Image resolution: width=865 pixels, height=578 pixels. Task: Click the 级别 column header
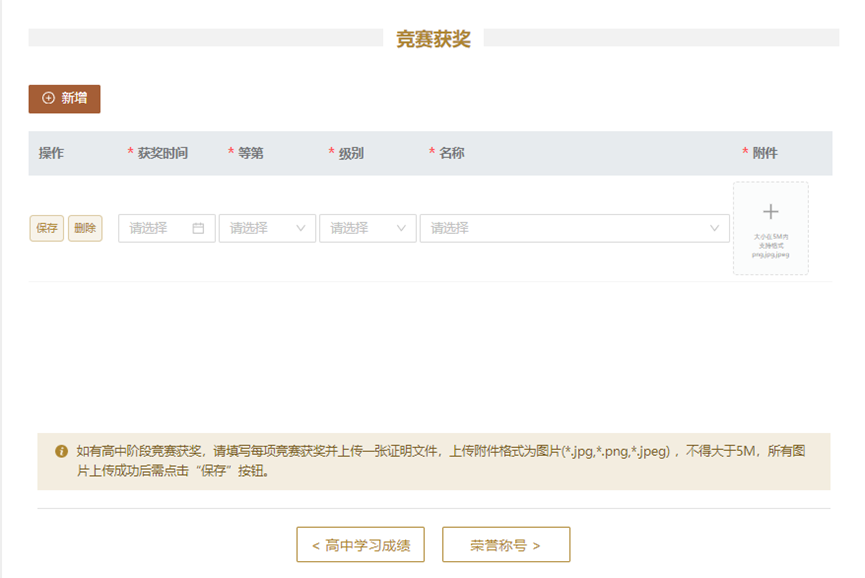click(350, 153)
